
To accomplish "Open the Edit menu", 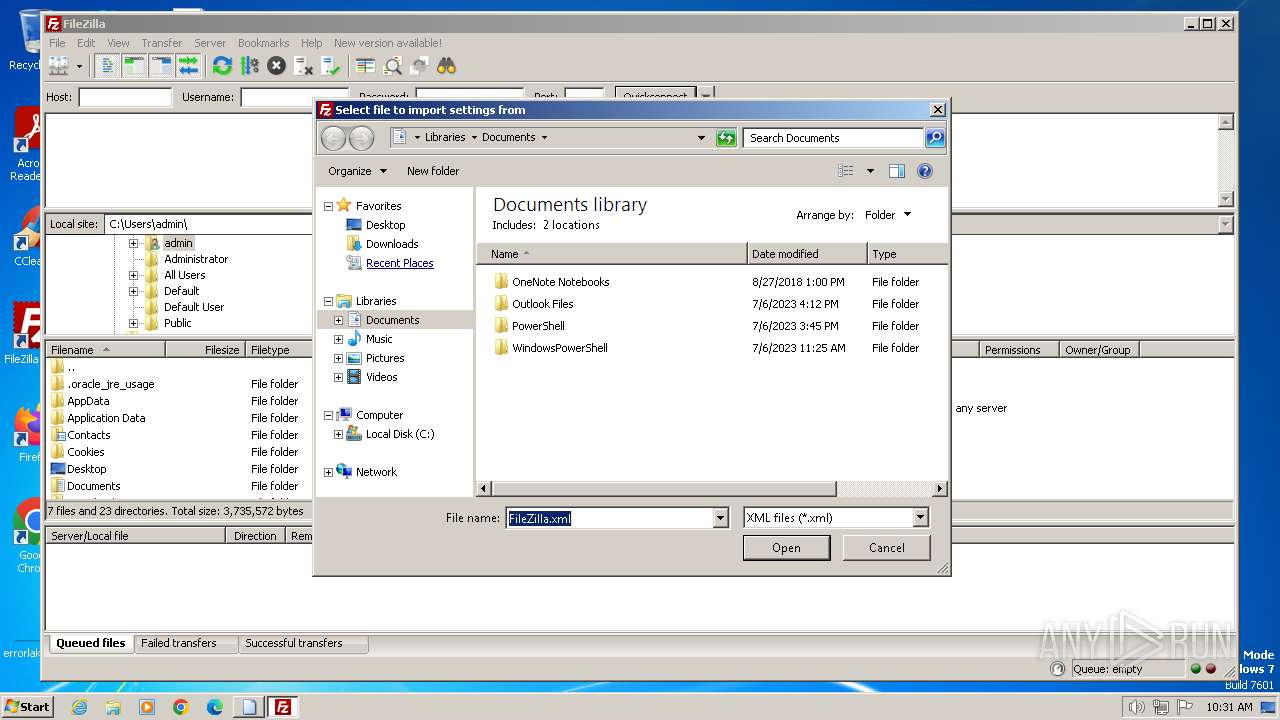I will (86, 43).
